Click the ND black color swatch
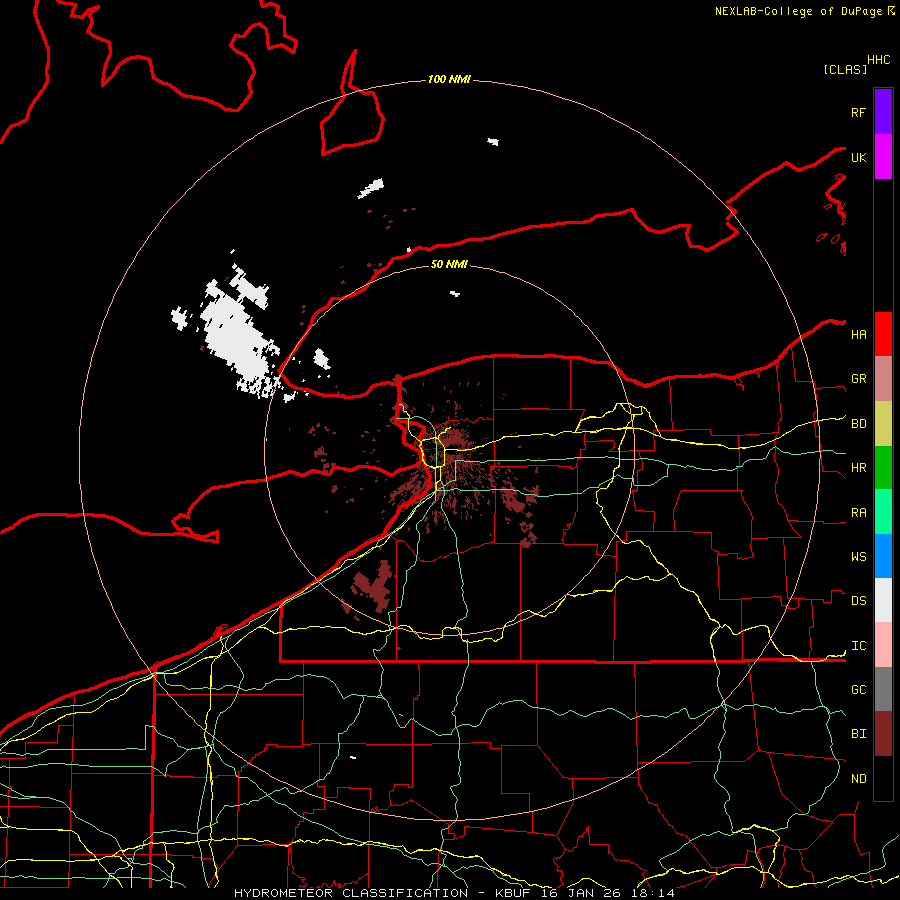Screen dimensions: 900x900 [x=883, y=778]
